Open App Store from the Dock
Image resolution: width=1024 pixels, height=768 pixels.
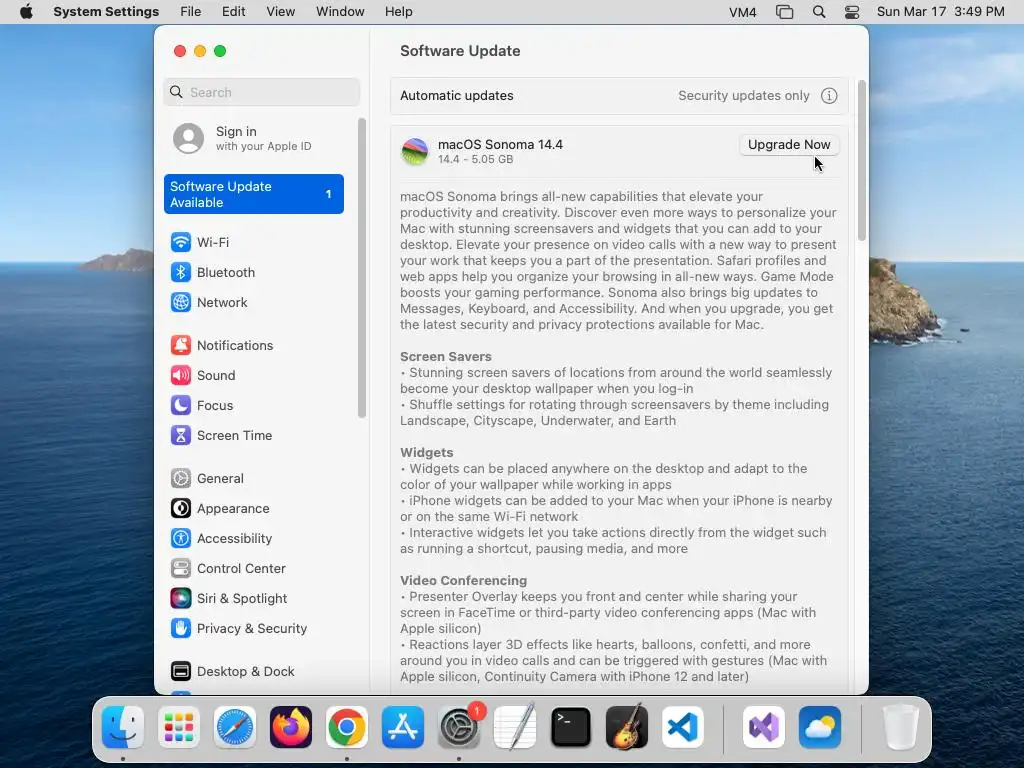(x=403, y=727)
